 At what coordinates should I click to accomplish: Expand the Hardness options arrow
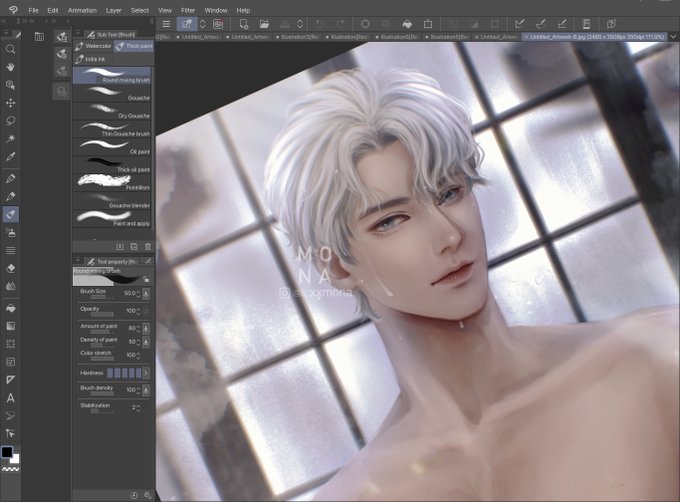[x=146, y=373]
